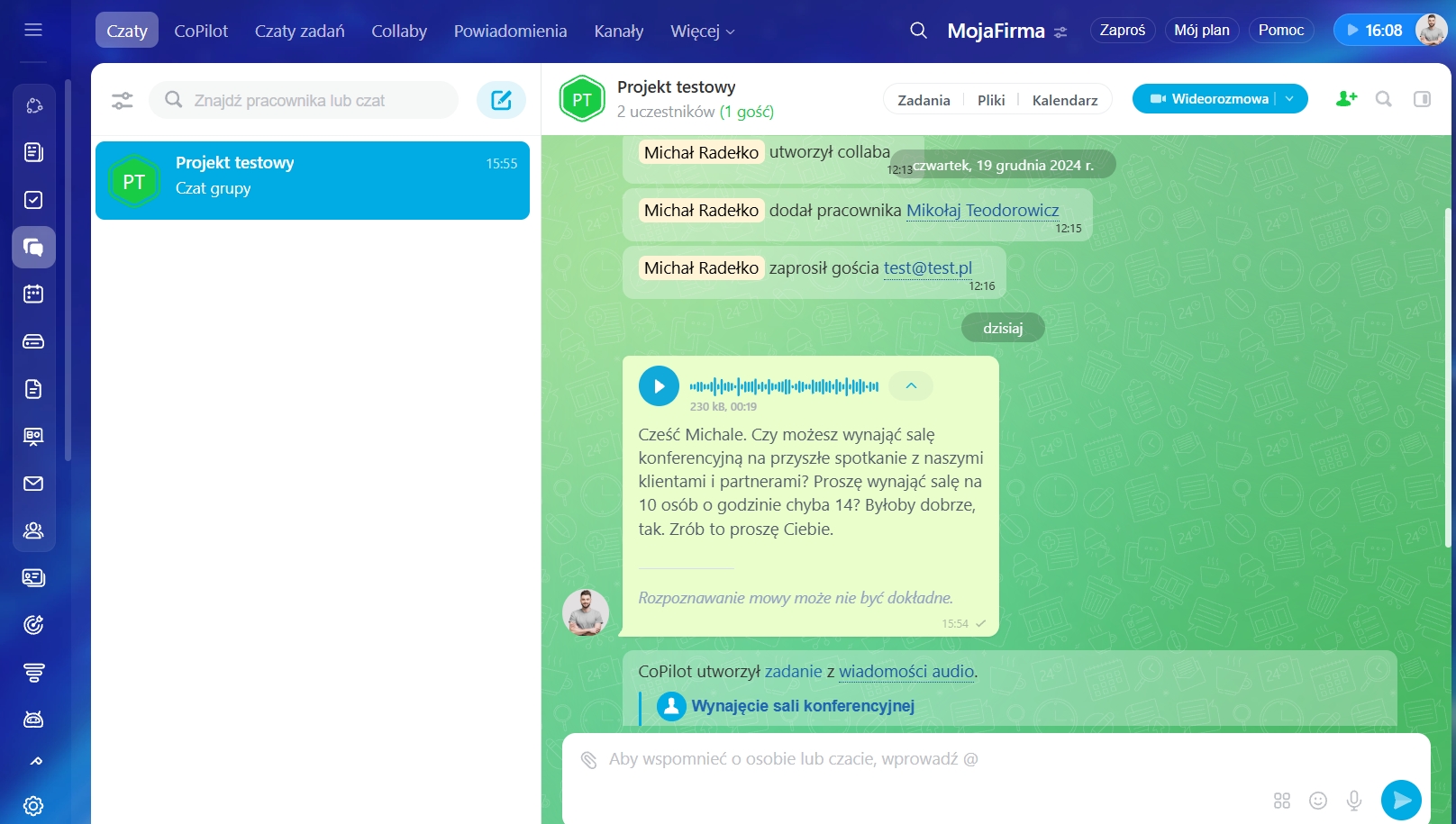This screenshot has height=824, width=1456.
Task: Toggle the chat side panel
Action: pos(1422,99)
